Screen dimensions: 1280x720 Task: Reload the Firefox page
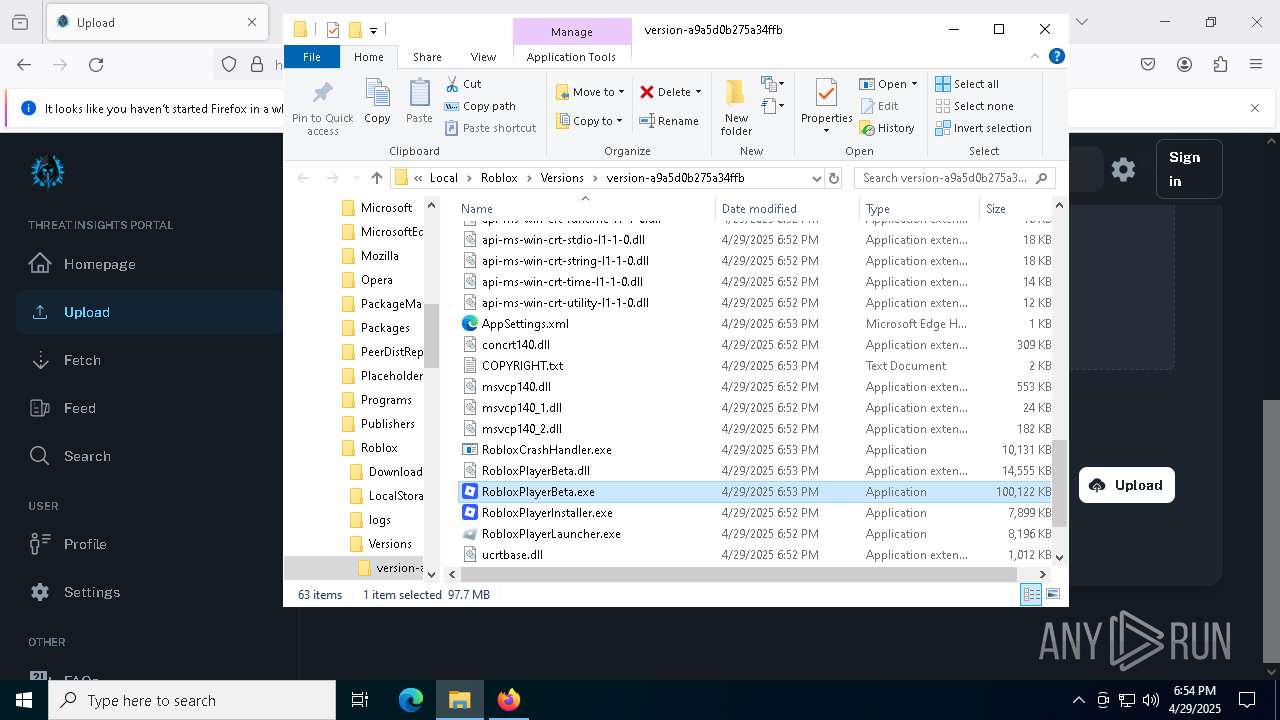(96, 64)
